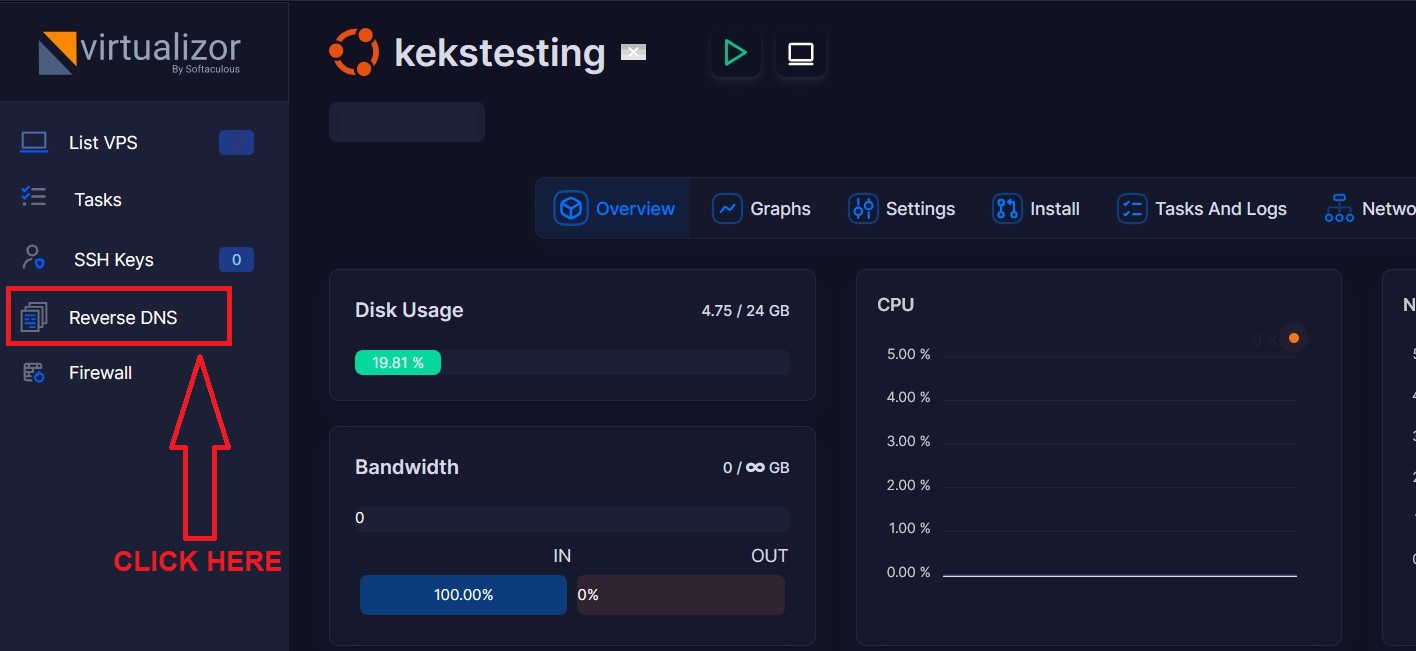Start the VPS with play button
Image resolution: width=1416 pixels, height=651 pixels.
tap(736, 53)
